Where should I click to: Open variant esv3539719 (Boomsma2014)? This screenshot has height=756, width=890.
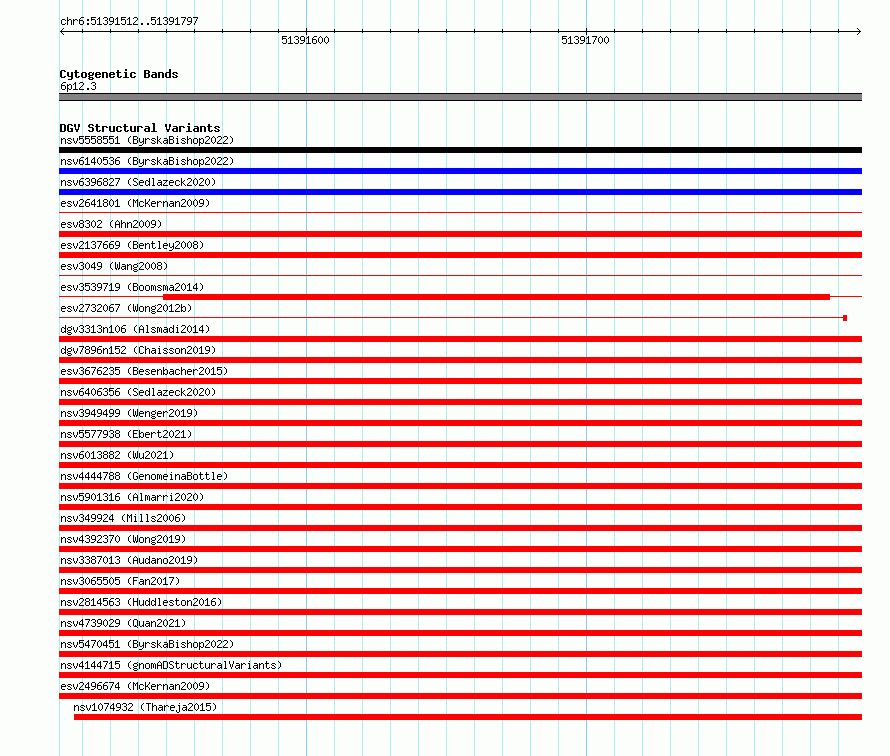tap(132, 287)
